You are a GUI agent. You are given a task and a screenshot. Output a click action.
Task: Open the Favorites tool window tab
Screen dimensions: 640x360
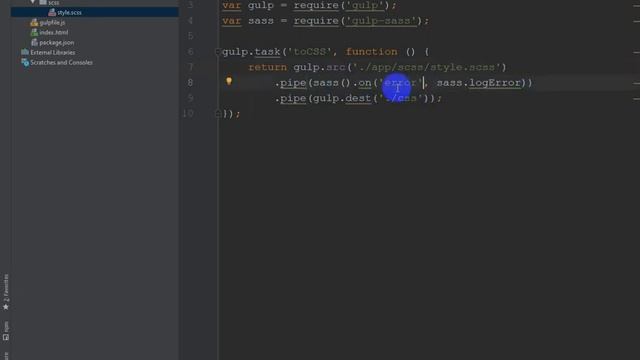6,292
